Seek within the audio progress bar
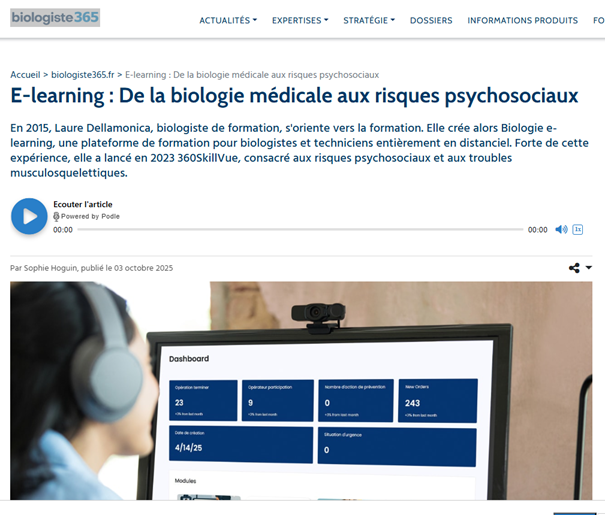Screen dimensions: 605x515 click(x=300, y=230)
